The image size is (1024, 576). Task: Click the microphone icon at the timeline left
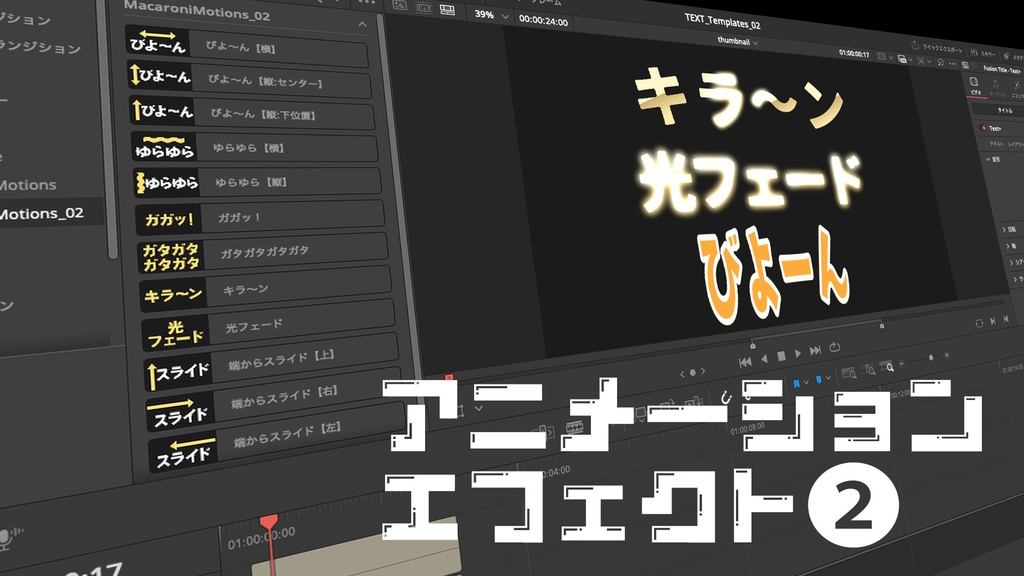[x=7, y=538]
